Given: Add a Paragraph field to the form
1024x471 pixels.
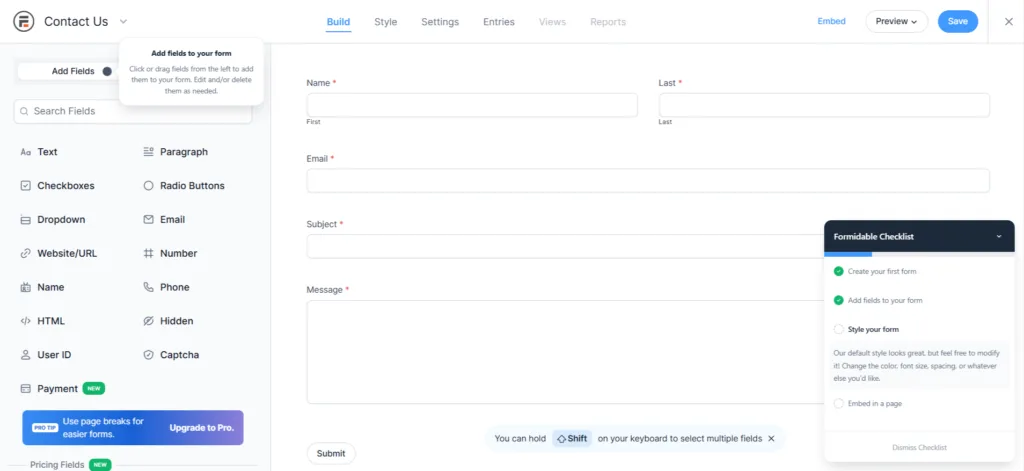Looking at the screenshot, I should (x=175, y=152).
